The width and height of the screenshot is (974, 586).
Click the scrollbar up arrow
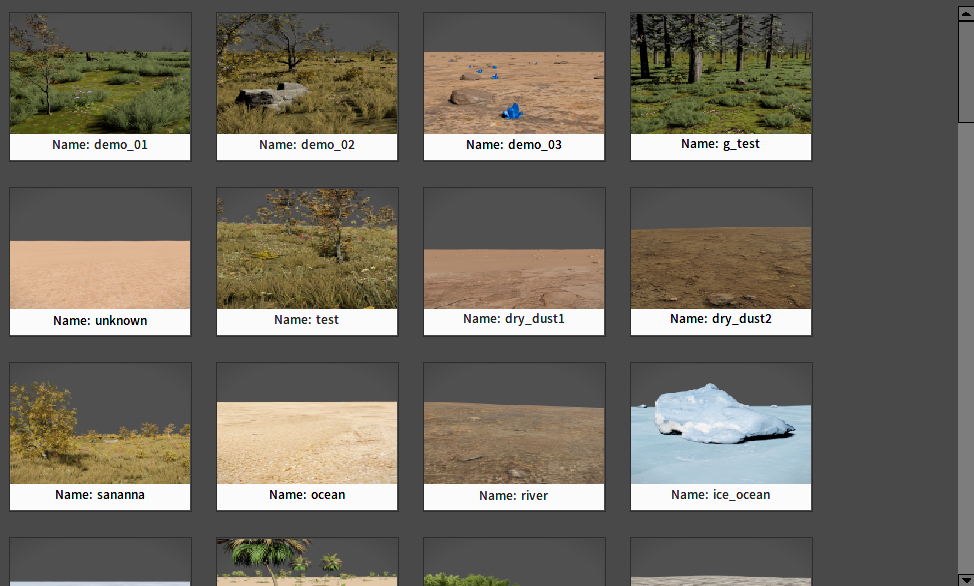(967, 12)
